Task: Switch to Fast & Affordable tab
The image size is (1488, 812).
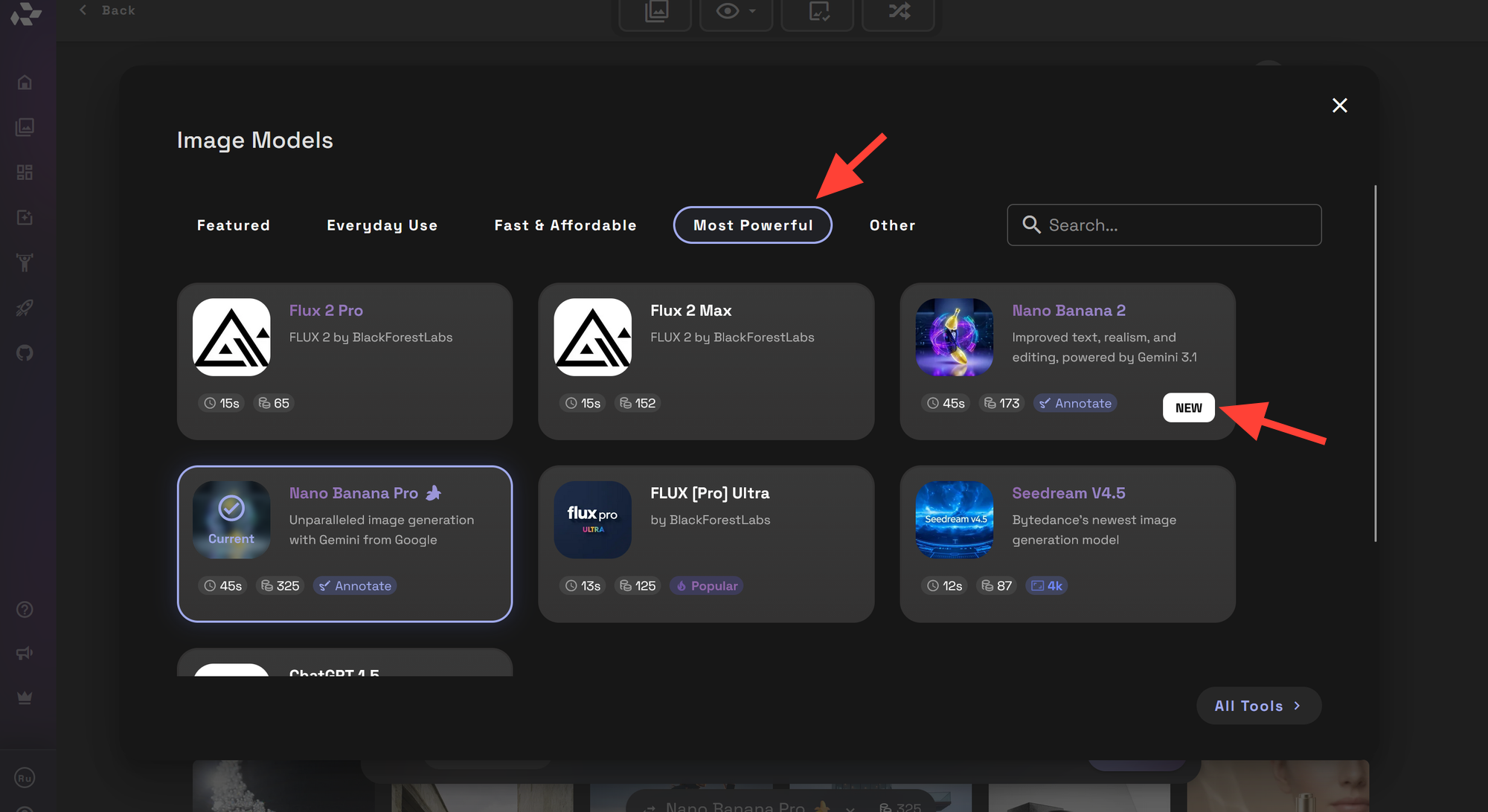Action: click(x=565, y=225)
